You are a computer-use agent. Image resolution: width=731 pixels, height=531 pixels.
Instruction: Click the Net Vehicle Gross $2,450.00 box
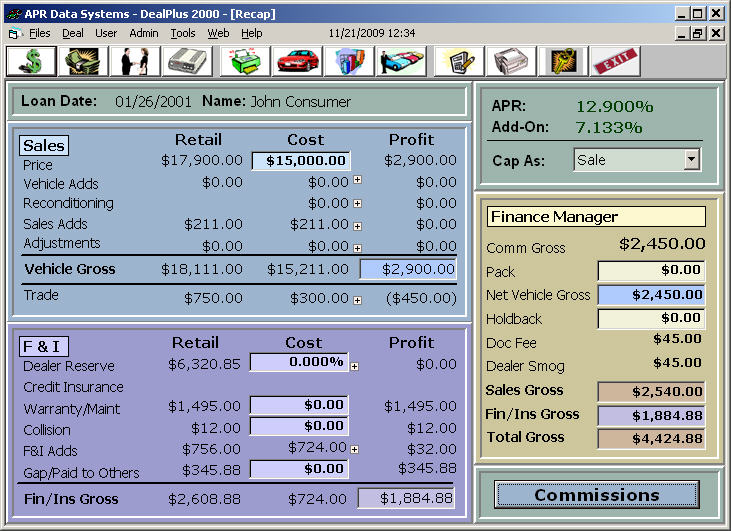coord(651,295)
